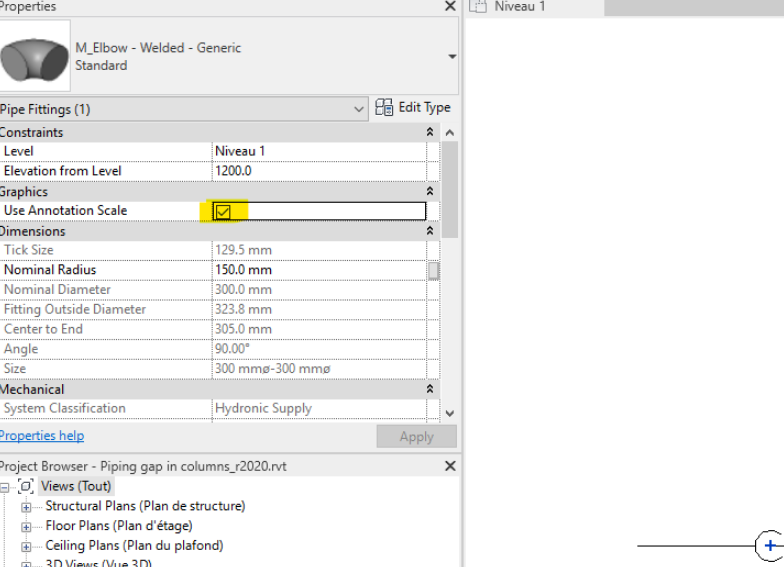Open the Pipe Fittings (1) filter dropdown
Viewport: 784px width, 567px height.
pyautogui.click(x=183, y=109)
